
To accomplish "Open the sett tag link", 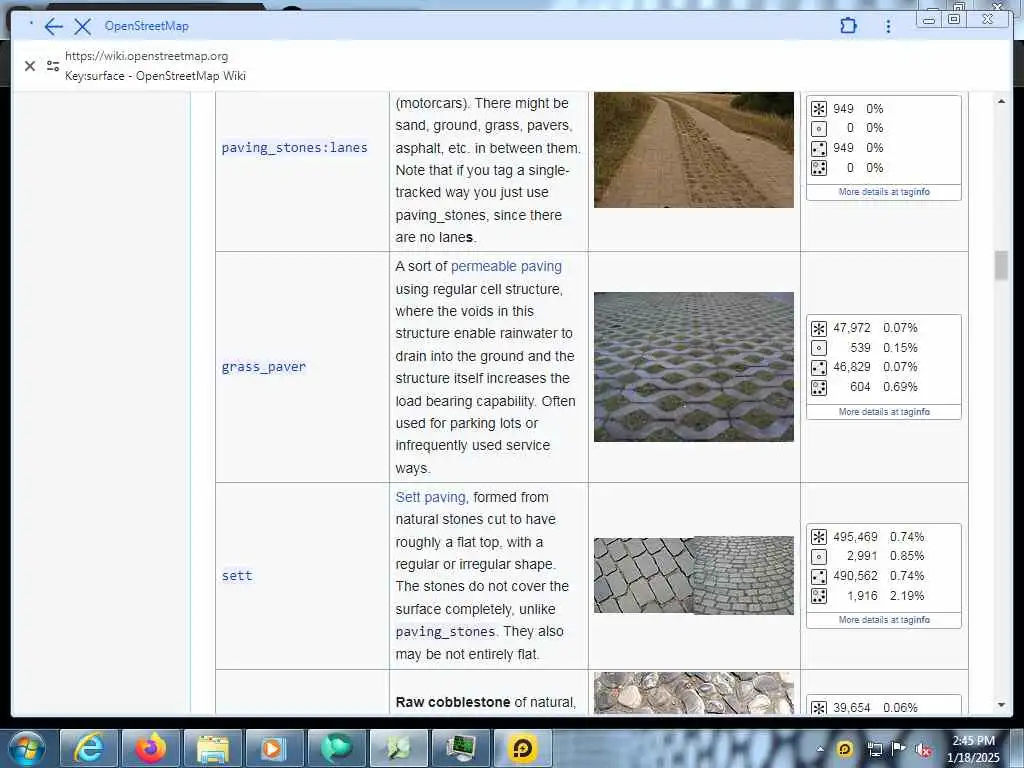I will tap(236, 575).
